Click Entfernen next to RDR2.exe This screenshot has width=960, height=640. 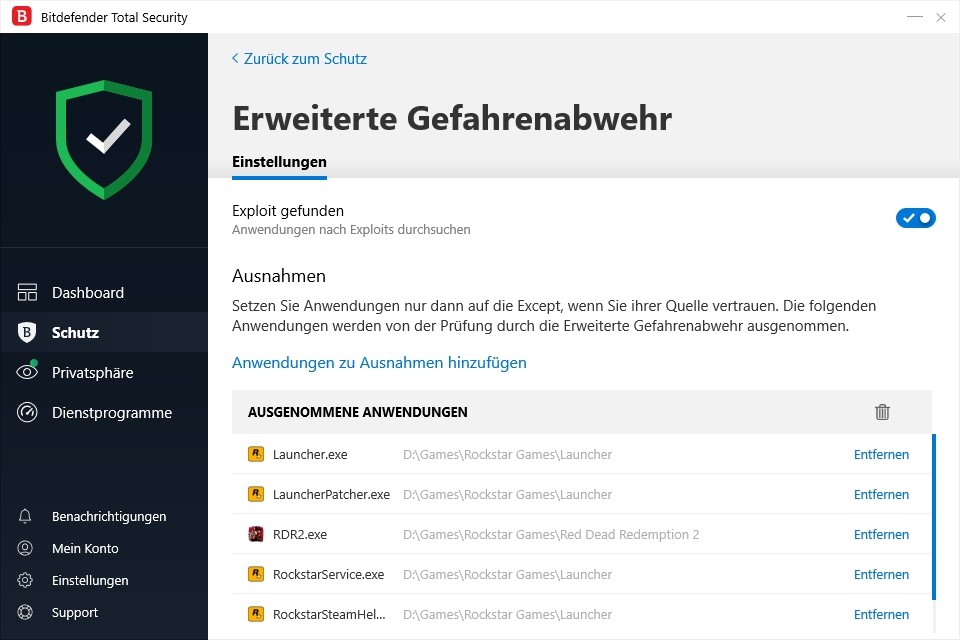[881, 534]
